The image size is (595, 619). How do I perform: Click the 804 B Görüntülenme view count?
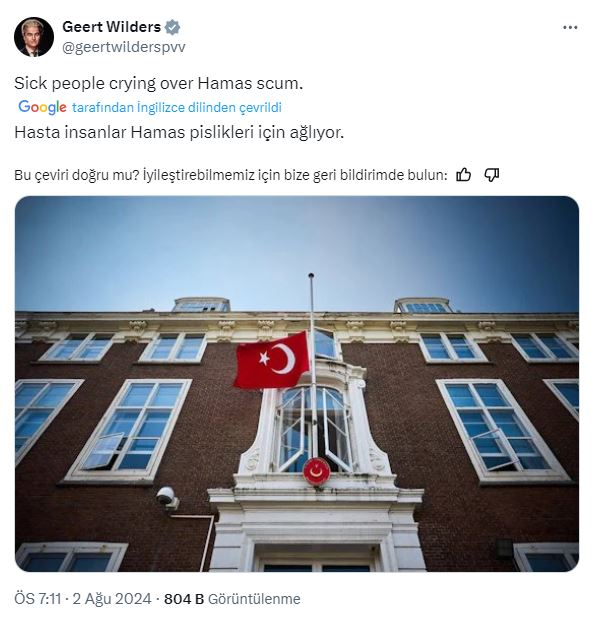232,599
